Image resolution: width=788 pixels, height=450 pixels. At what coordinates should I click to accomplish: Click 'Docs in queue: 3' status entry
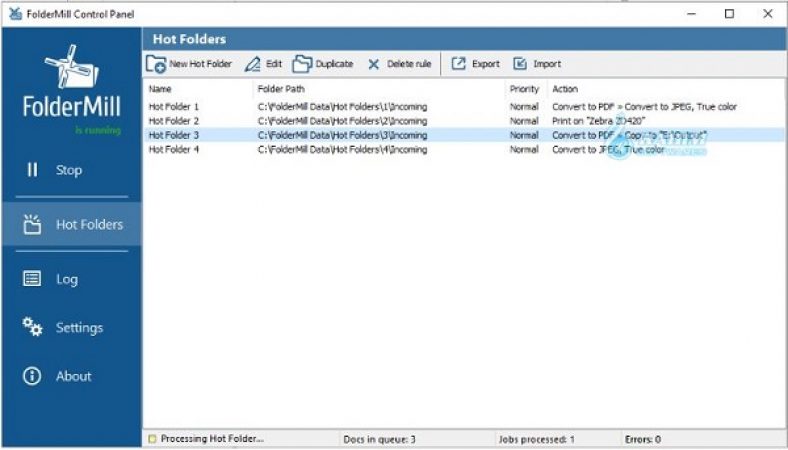point(379,439)
